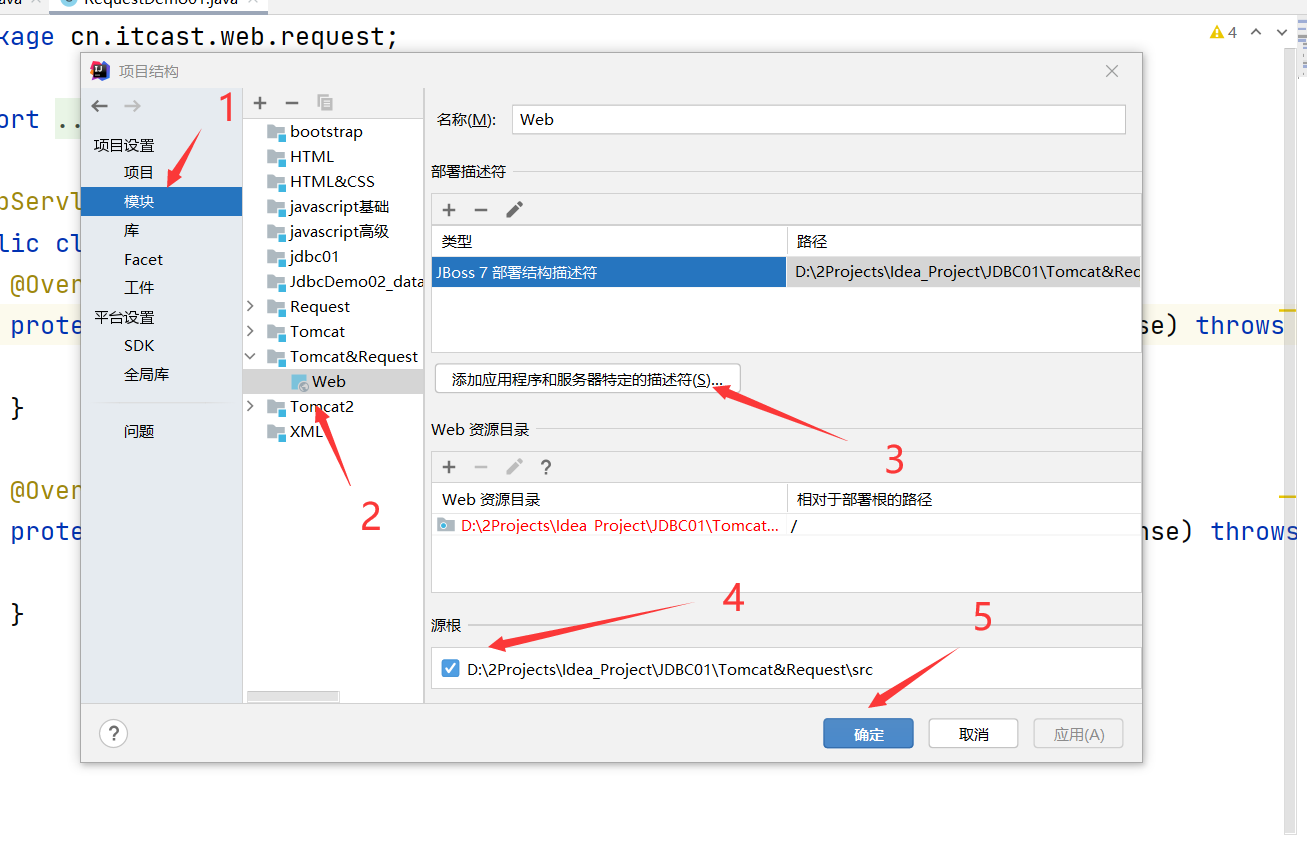Image resolution: width=1307 pixels, height=850 pixels.
Task: Click the forward navigation arrow
Action: pyautogui.click(x=132, y=106)
